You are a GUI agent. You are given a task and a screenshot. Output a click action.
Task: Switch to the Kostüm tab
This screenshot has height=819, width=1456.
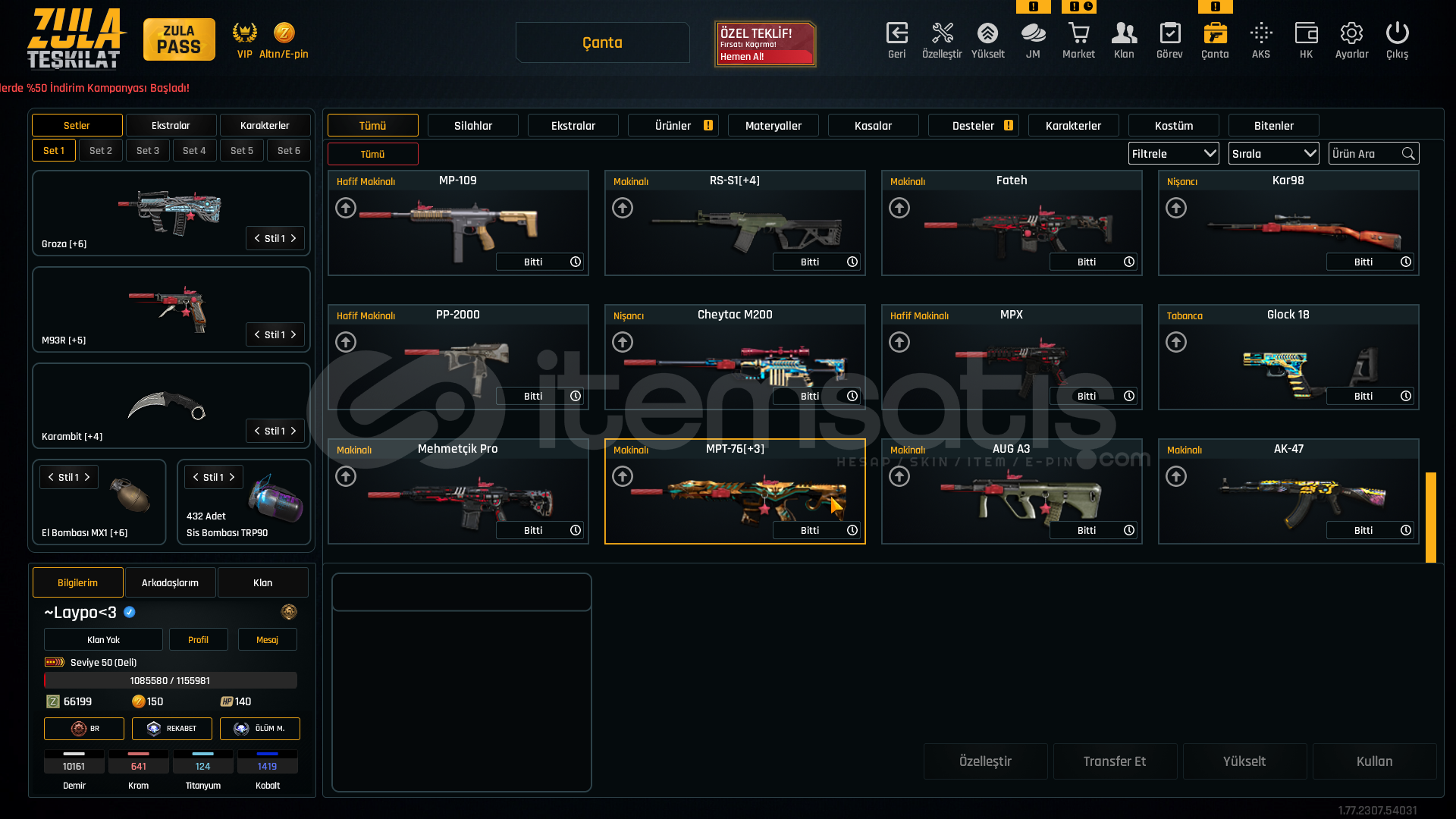(1174, 126)
